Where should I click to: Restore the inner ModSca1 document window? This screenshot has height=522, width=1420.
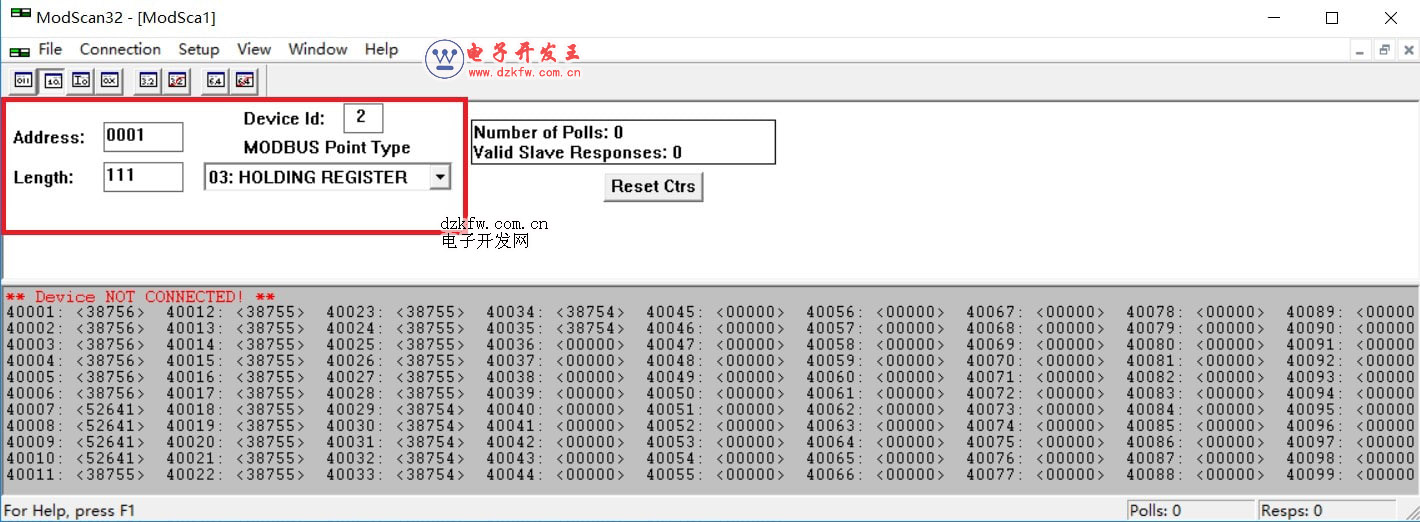1385,50
